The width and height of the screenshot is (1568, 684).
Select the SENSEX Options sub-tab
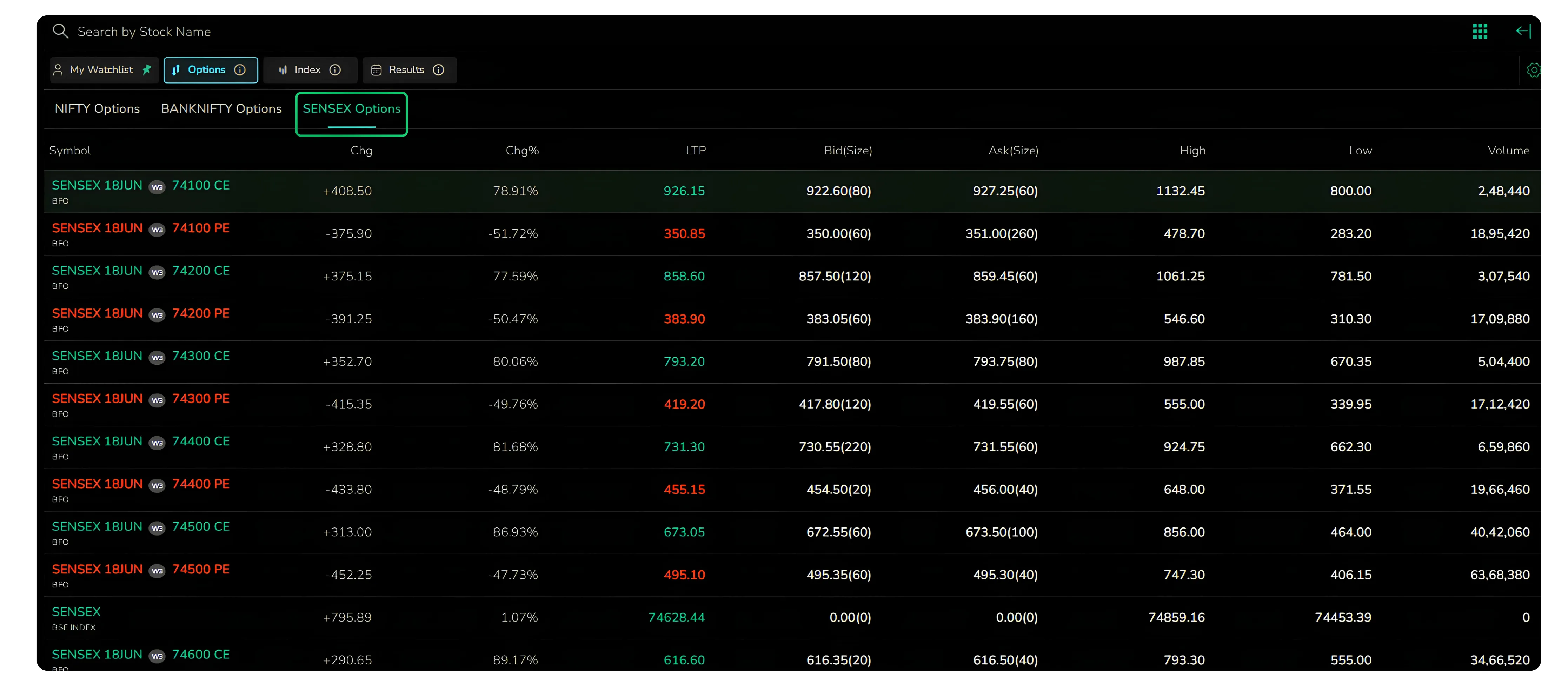coord(351,108)
